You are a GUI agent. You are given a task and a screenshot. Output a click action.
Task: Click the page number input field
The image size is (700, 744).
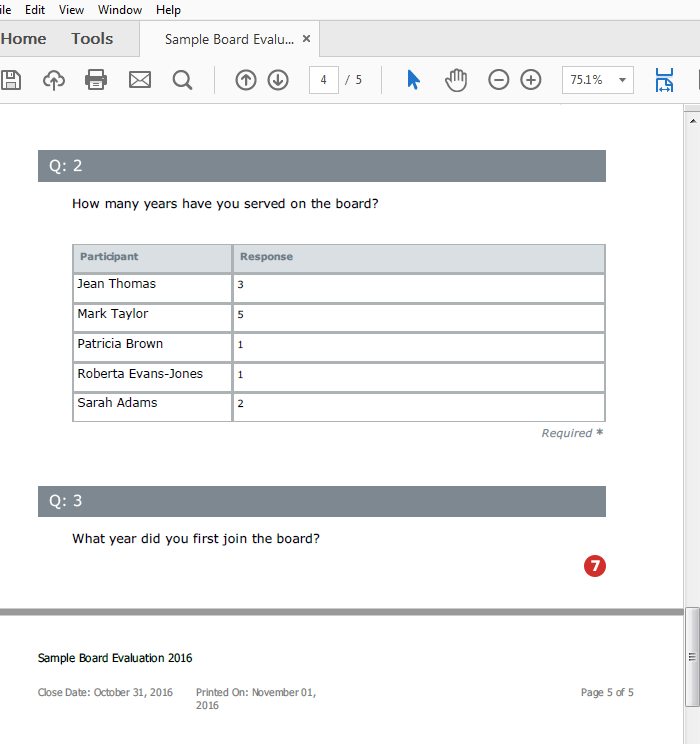point(324,80)
